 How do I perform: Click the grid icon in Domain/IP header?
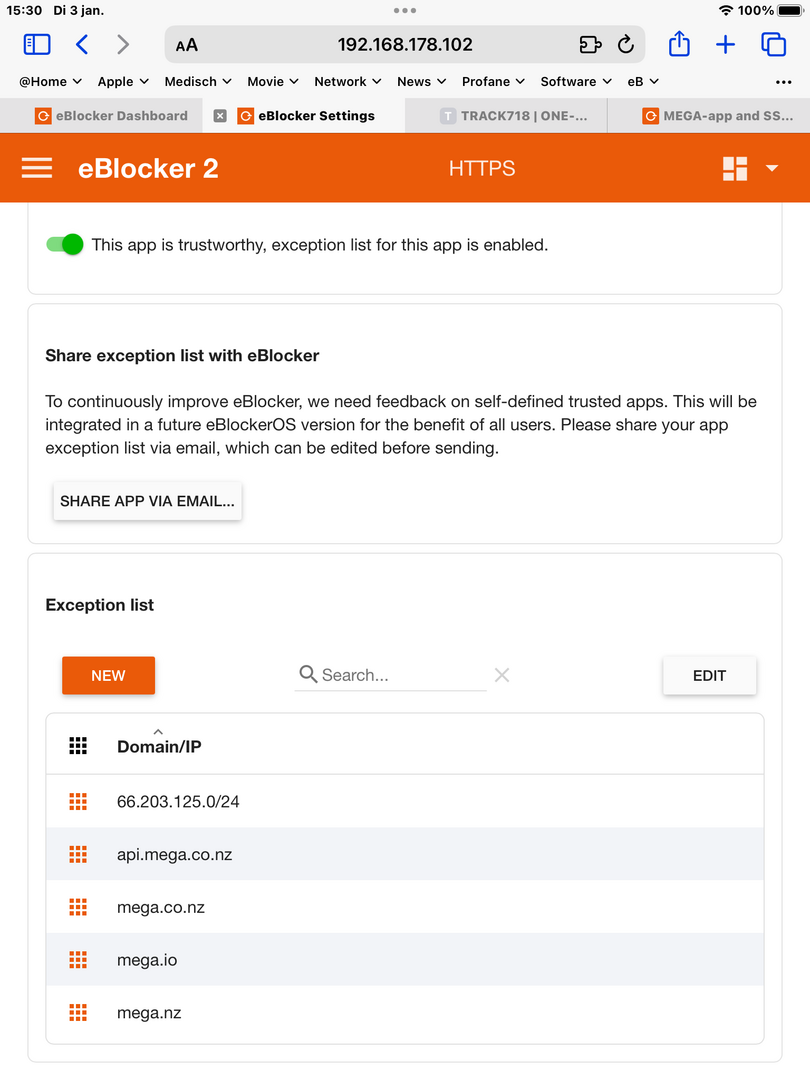[78, 746]
